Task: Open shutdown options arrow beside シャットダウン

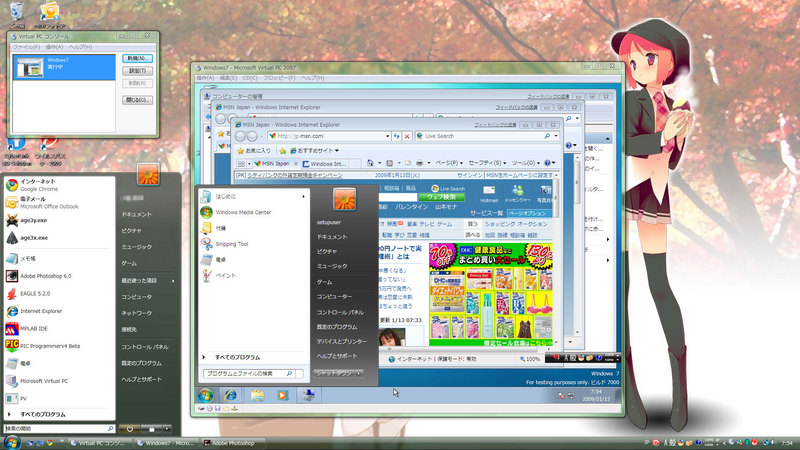Action: click(359, 373)
